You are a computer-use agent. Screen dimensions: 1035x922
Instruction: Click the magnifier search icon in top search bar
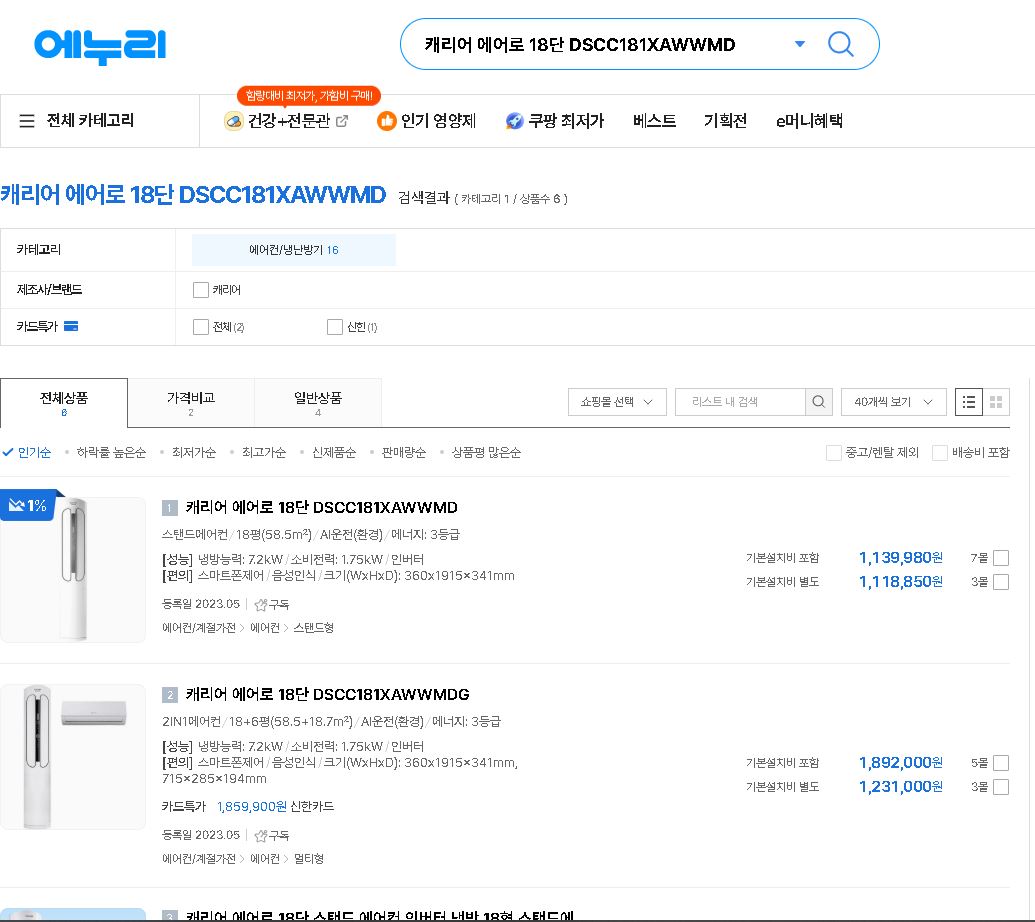[840, 44]
